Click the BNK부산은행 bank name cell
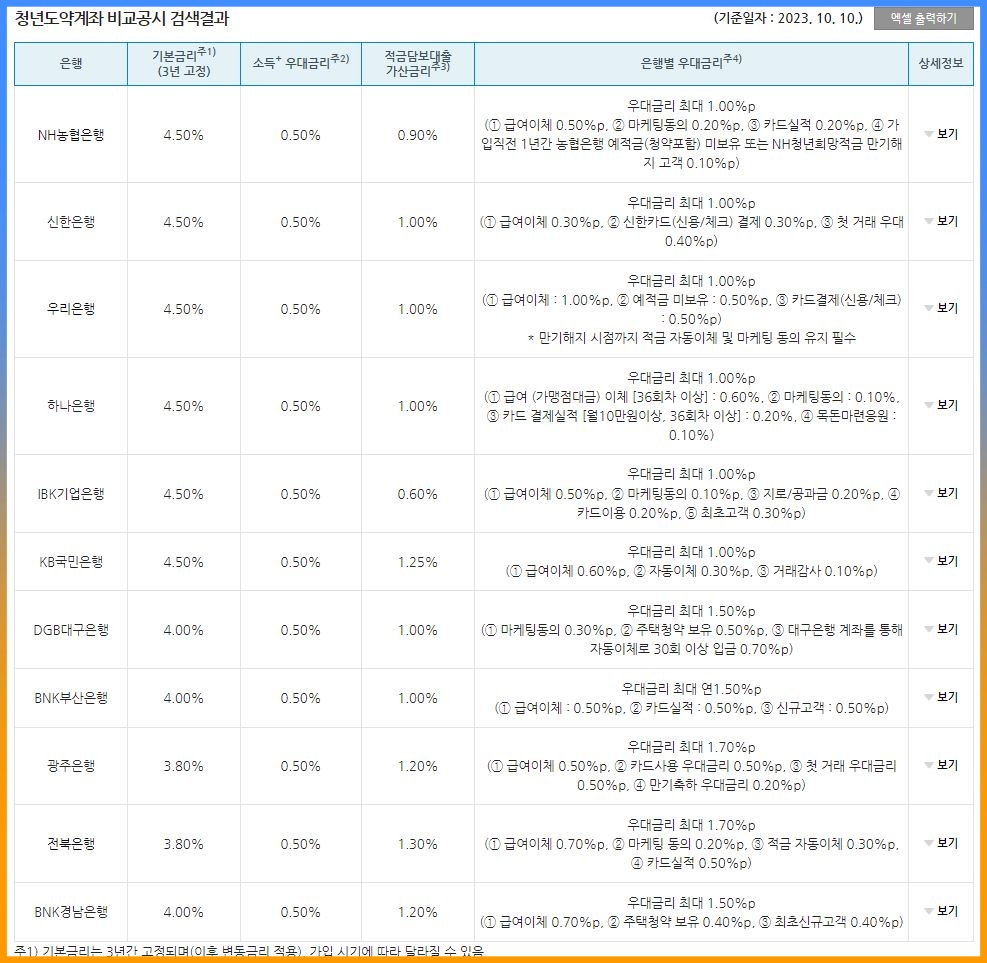The width and height of the screenshot is (987, 963). click(71, 697)
